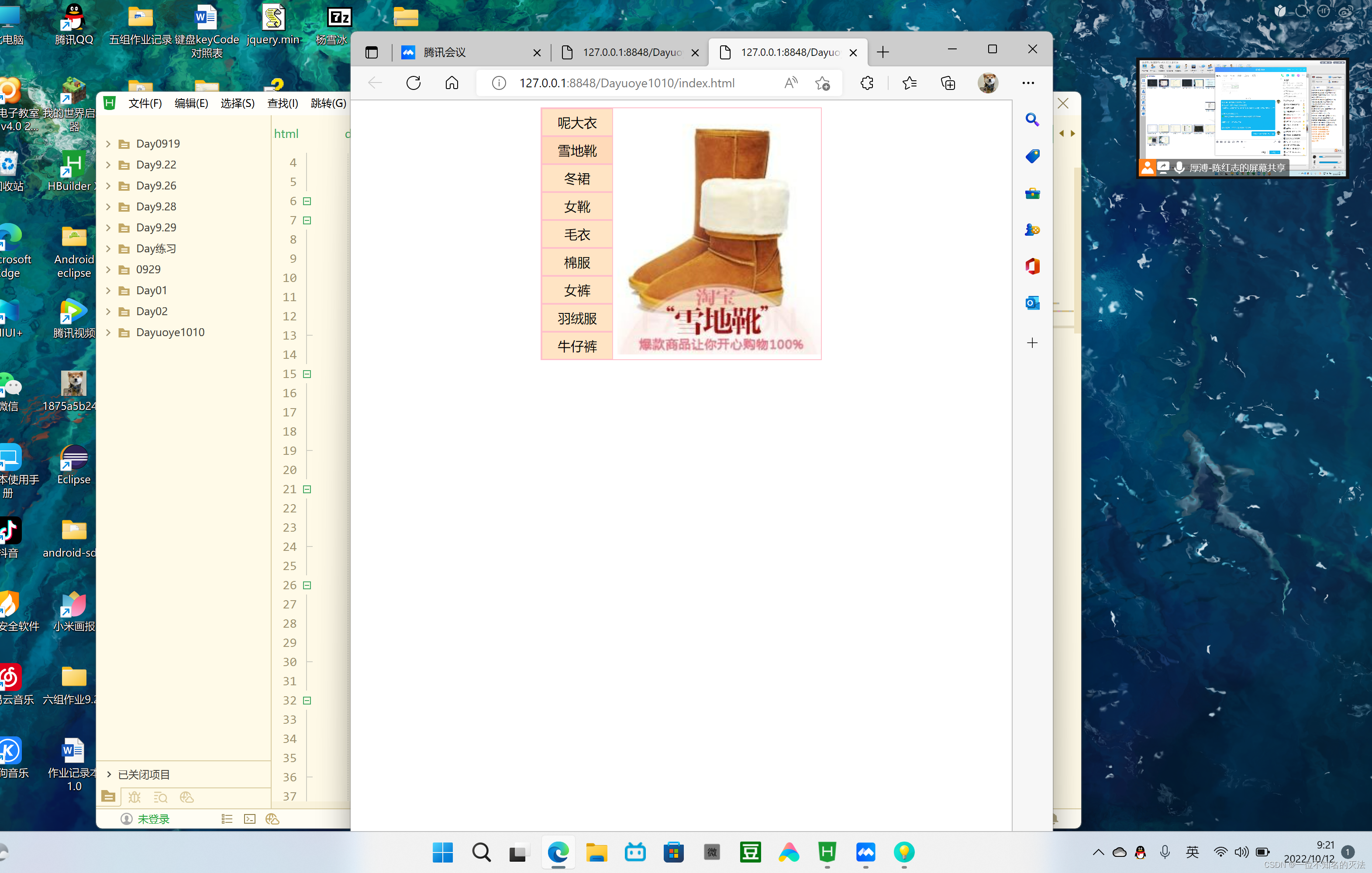The height and width of the screenshot is (873, 1372).
Task: Click the browser address bar URL field
Action: pyautogui.click(x=627, y=83)
